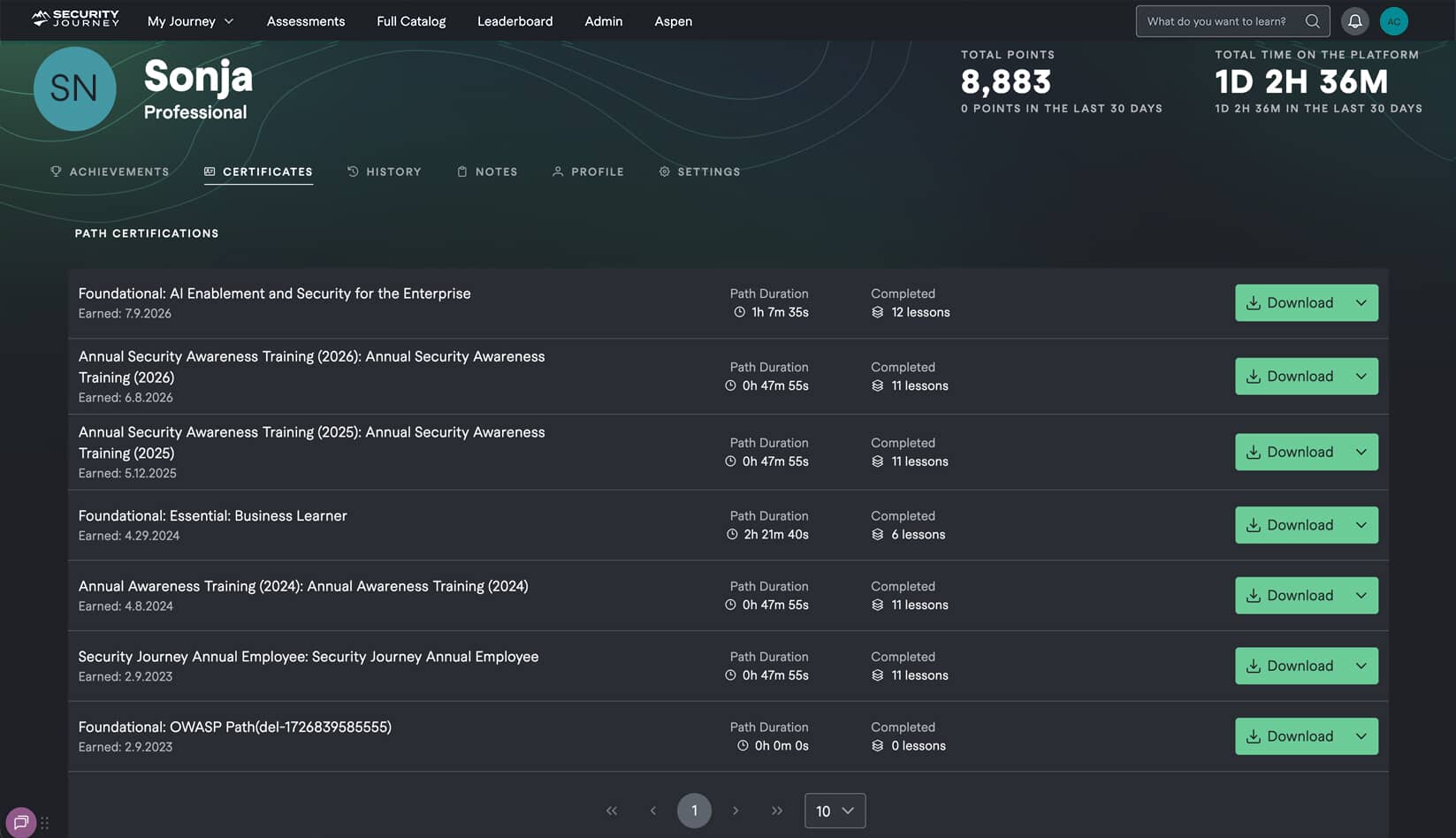Expand download options for Essential: Business Learner
This screenshot has width=1456, height=838.
[x=1361, y=525]
